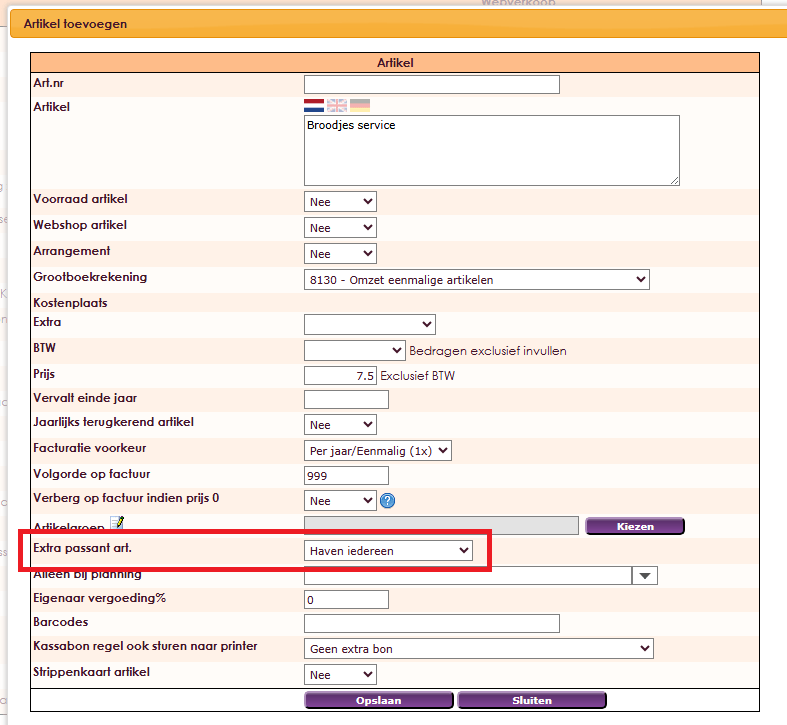Viewport: 787px width, 725px height.
Task: Expand the Alleen bij planning arrow
Action: [x=646, y=575]
